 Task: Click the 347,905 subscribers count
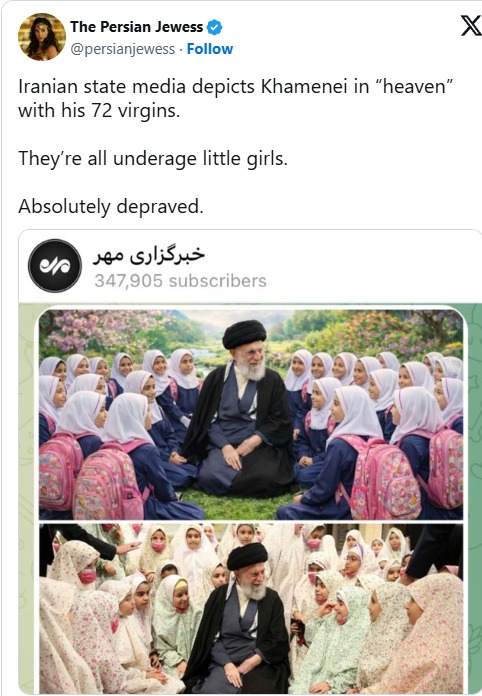180,281
